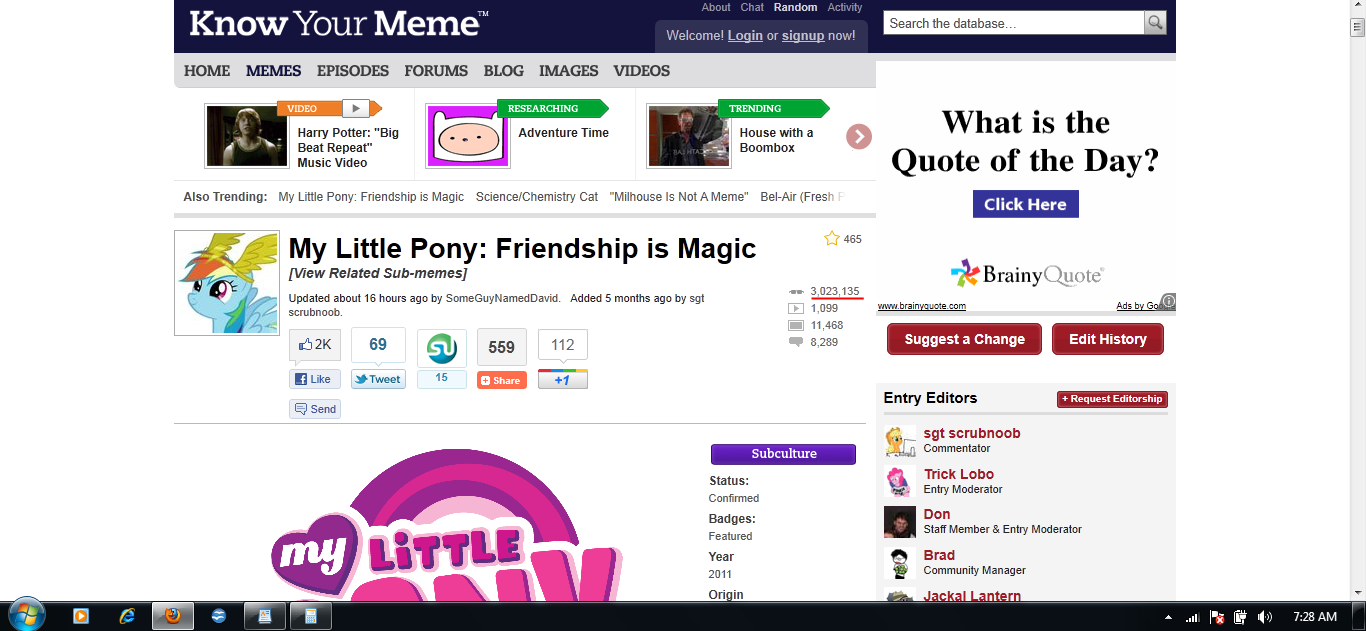This screenshot has width=1366, height=631.
Task: Open the VIDEOS nav item
Action: pyautogui.click(x=642, y=71)
